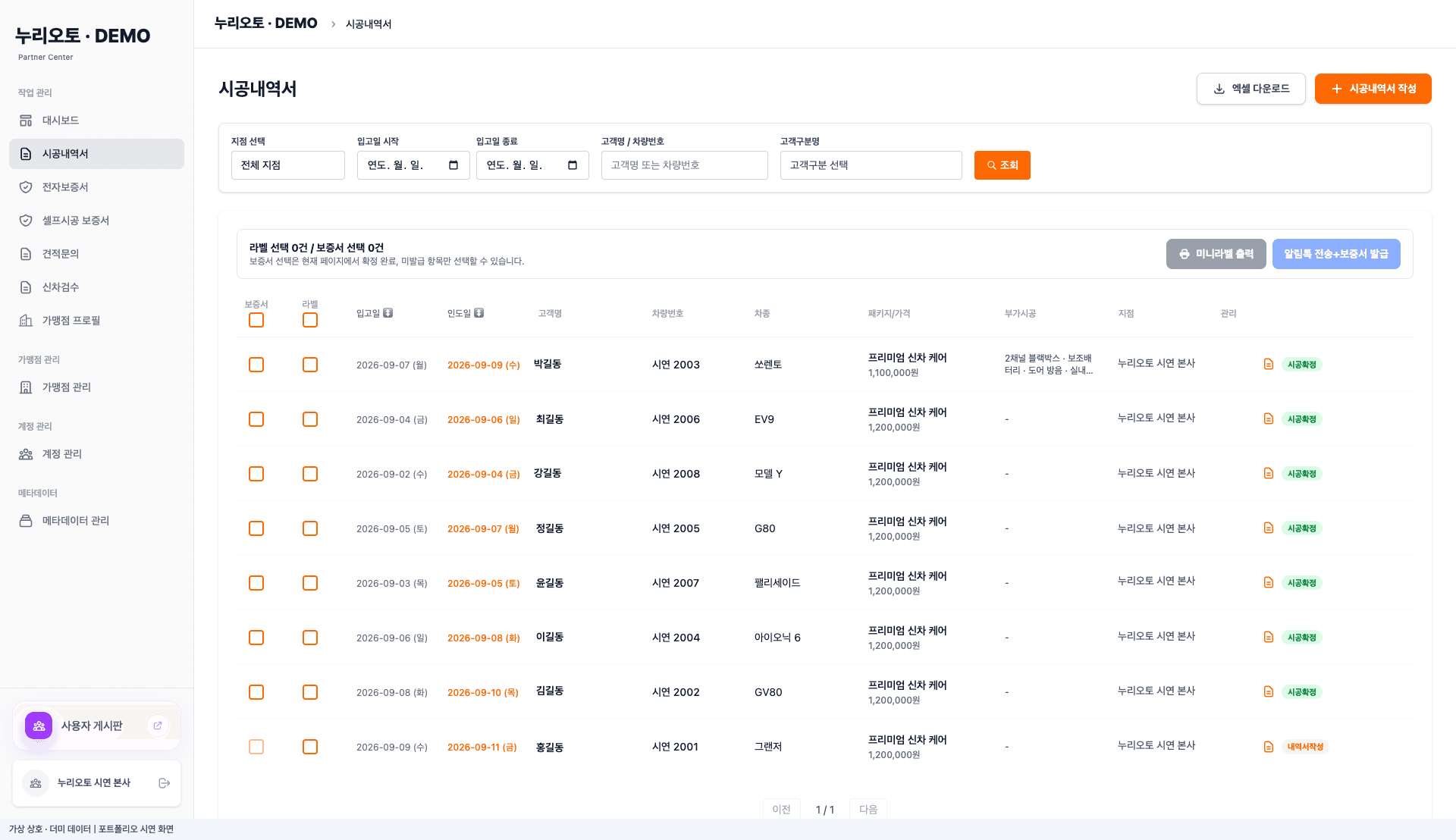1456x840 pixels.
Task: Click 알림톡 전송+보증서 발급 button
Action: point(1336,254)
